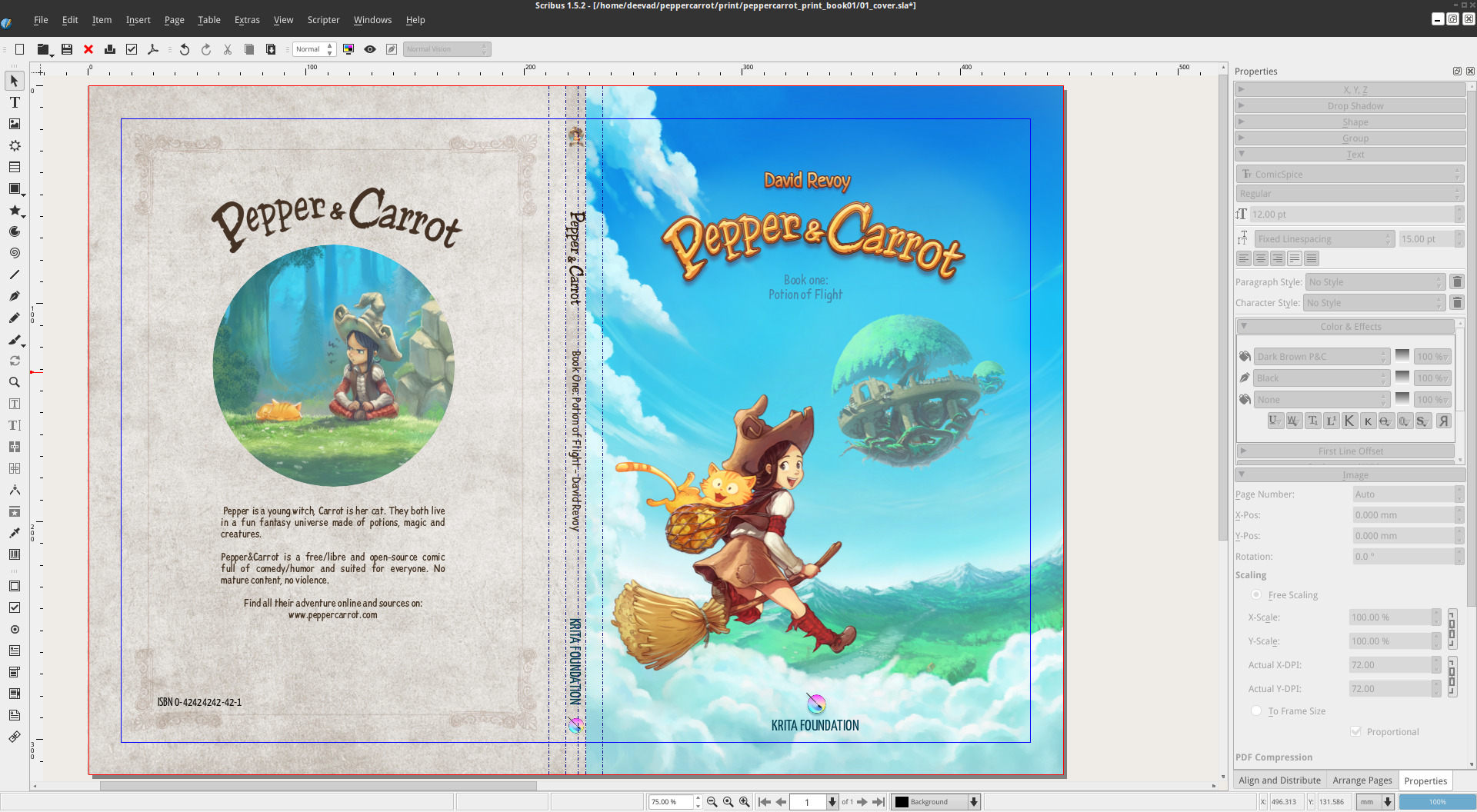Switch to Arrange Pages tab
This screenshot has height=812, width=1477.
point(1362,780)
